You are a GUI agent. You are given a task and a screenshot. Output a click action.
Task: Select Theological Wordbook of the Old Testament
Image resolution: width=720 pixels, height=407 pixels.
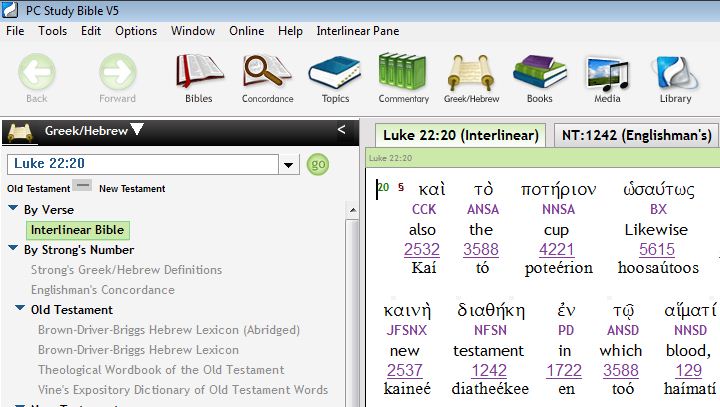coord(161,370)
